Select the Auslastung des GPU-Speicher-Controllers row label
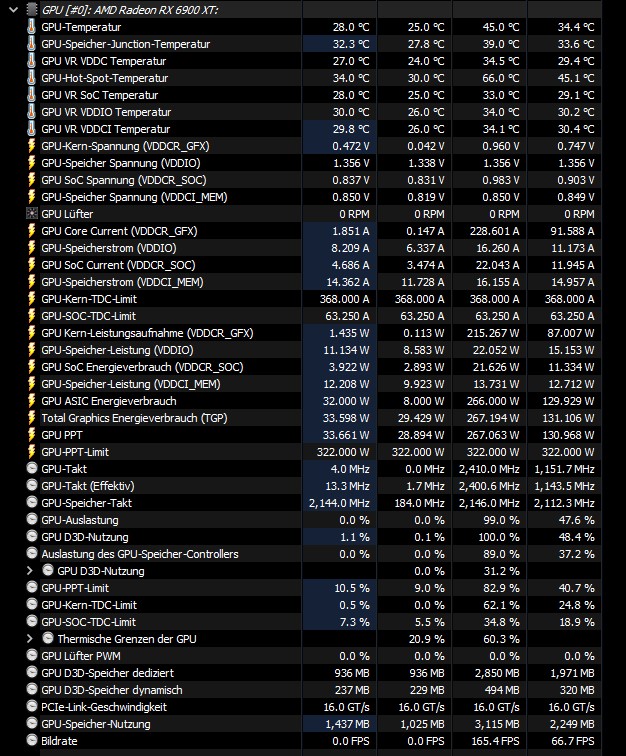The image size is (626, 756). click(x=140, y=554)
